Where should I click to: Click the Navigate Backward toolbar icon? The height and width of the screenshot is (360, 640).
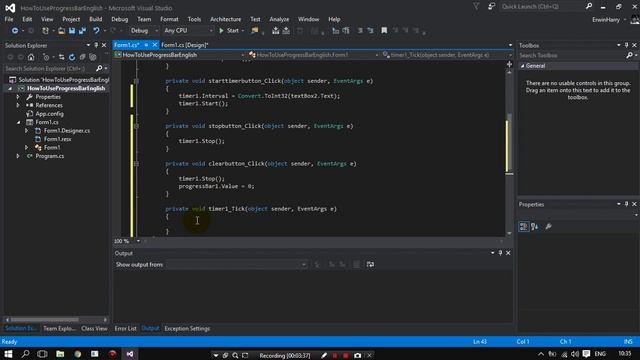pos(14,31)
